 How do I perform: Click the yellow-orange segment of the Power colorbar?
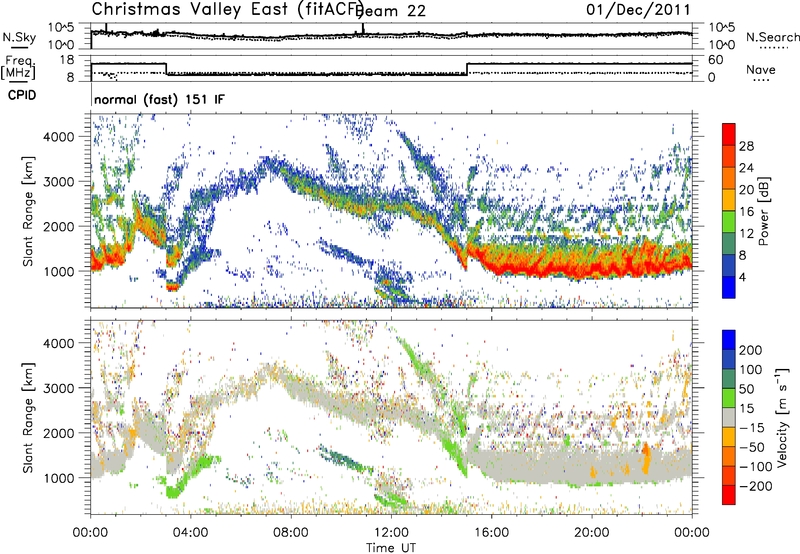729,200
